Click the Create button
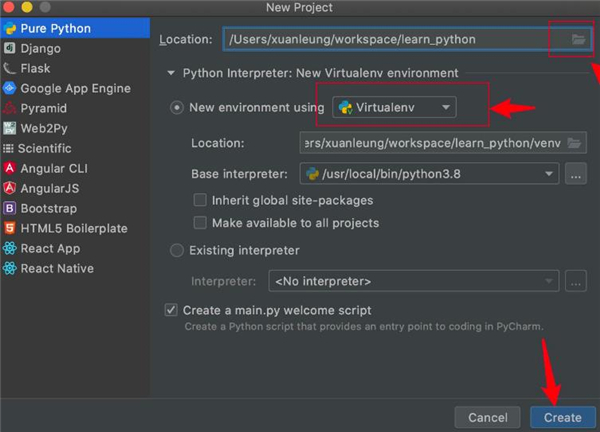600x432 pixels. (x=562, y=417)
